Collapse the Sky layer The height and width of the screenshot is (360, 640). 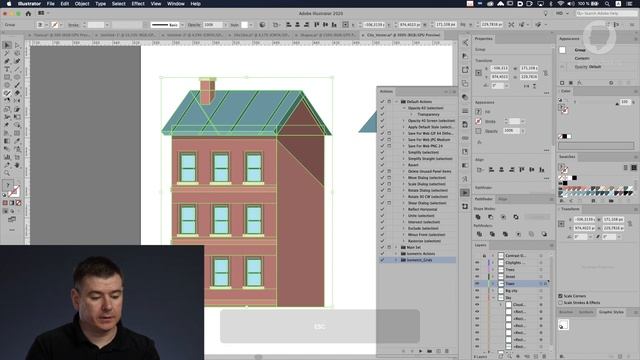493,298
